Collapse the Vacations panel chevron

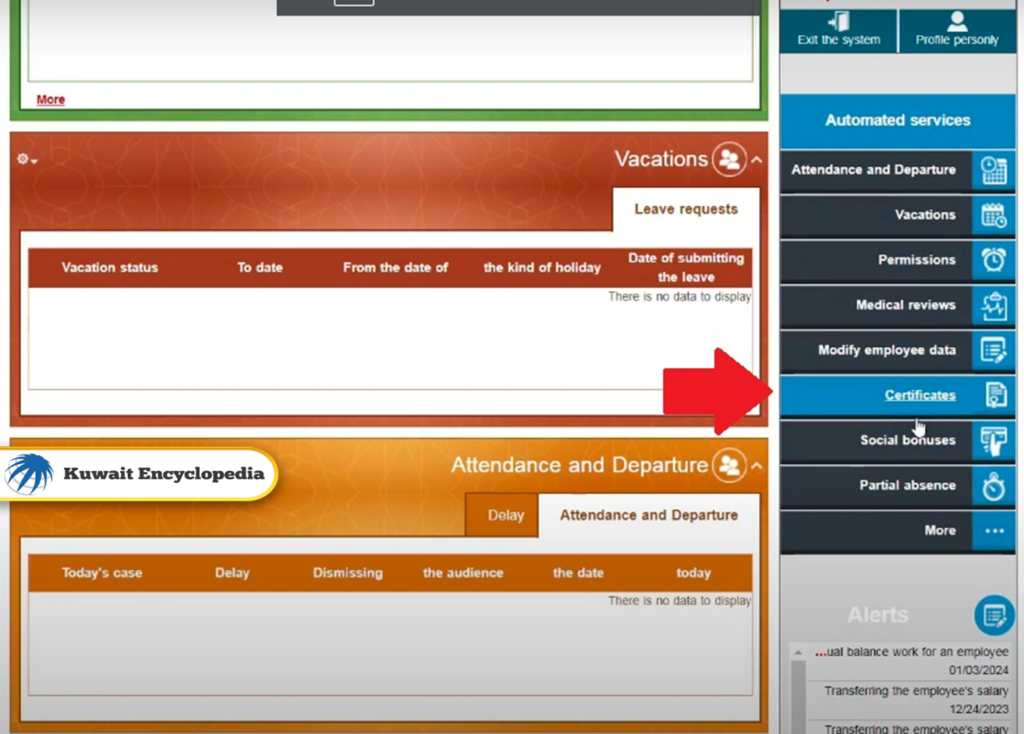(757, 160)
